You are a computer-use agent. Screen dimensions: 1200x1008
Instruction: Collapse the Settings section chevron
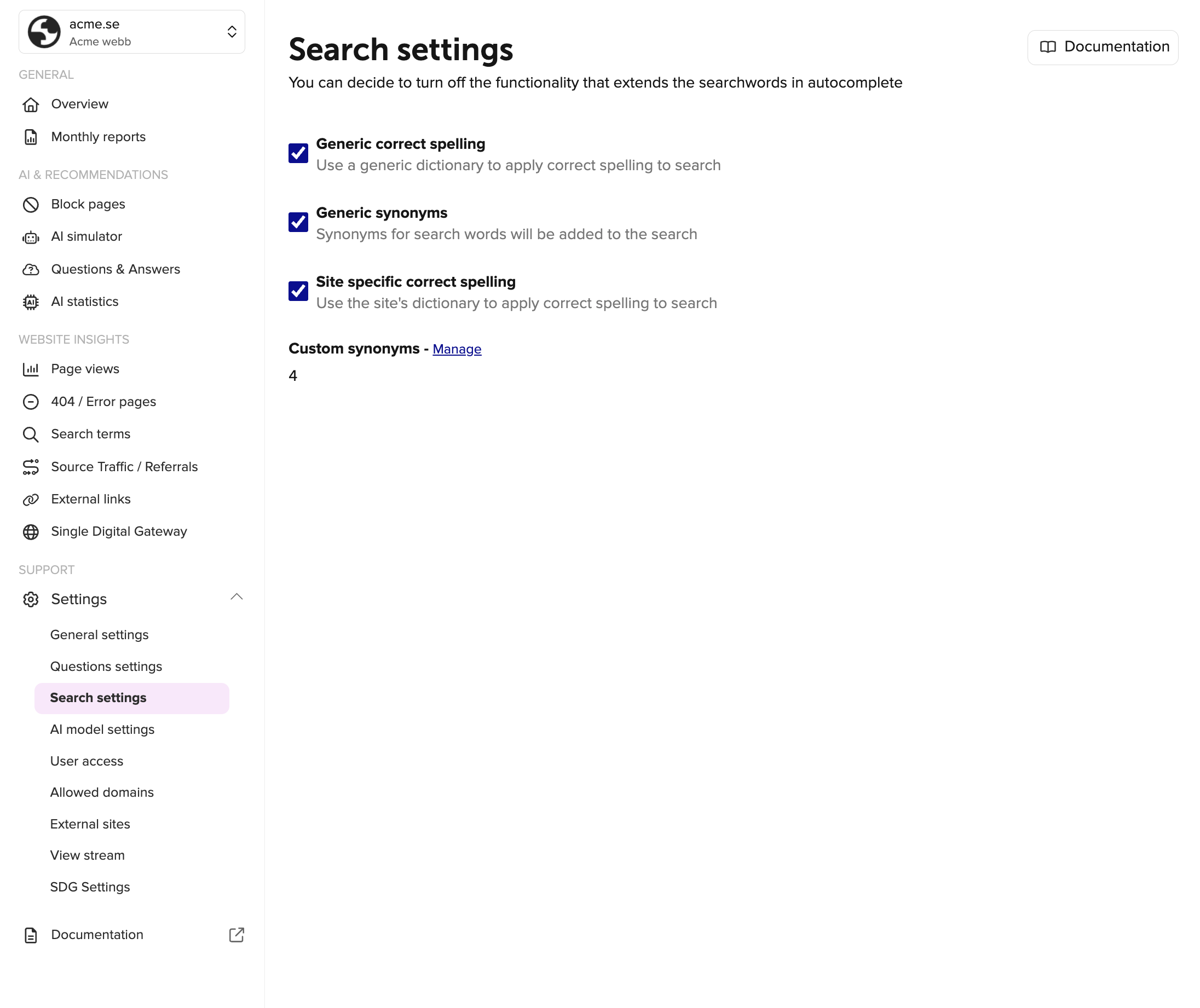(x=236, y=597)
